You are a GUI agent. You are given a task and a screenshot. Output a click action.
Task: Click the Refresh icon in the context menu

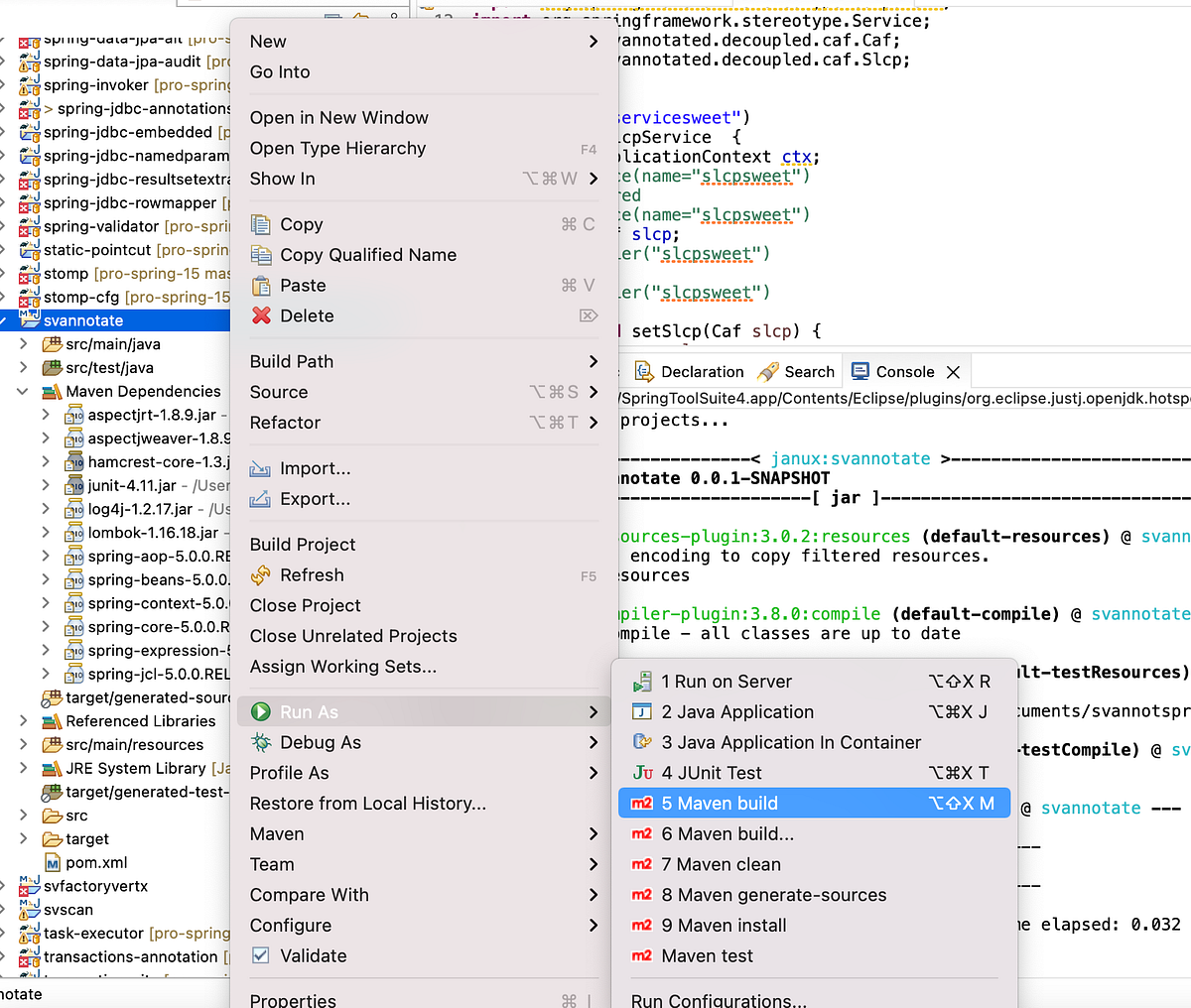[x=261, y=574]
